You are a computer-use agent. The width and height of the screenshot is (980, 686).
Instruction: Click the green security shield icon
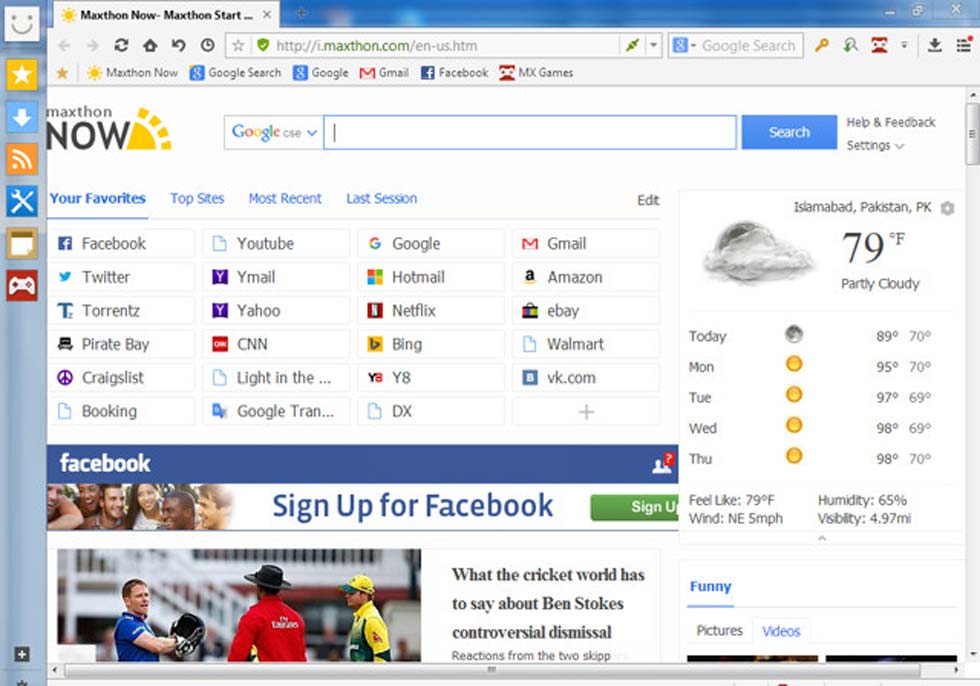(263, 45)
